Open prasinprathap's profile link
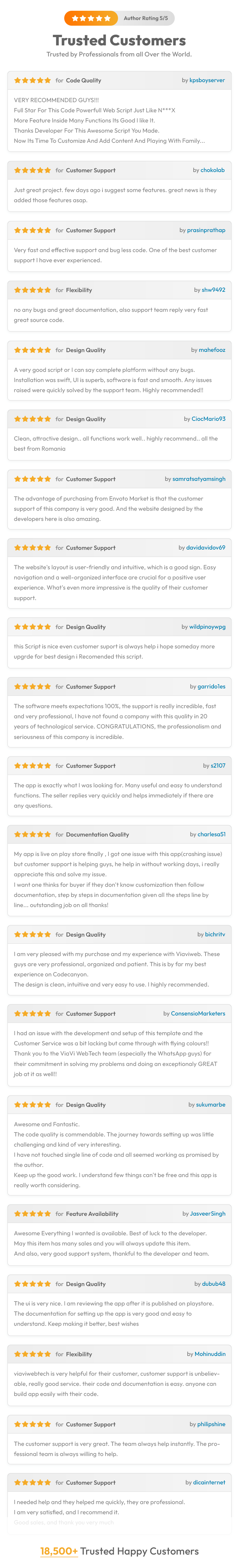 pos(206,230)
